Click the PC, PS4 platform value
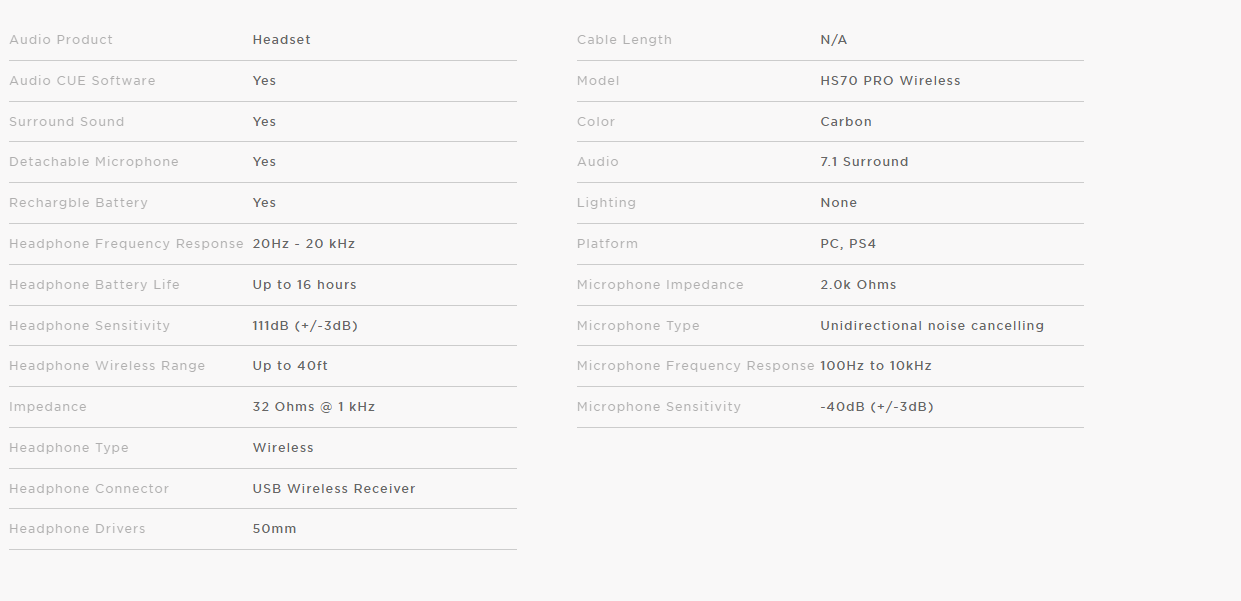 tap(848, 244)
